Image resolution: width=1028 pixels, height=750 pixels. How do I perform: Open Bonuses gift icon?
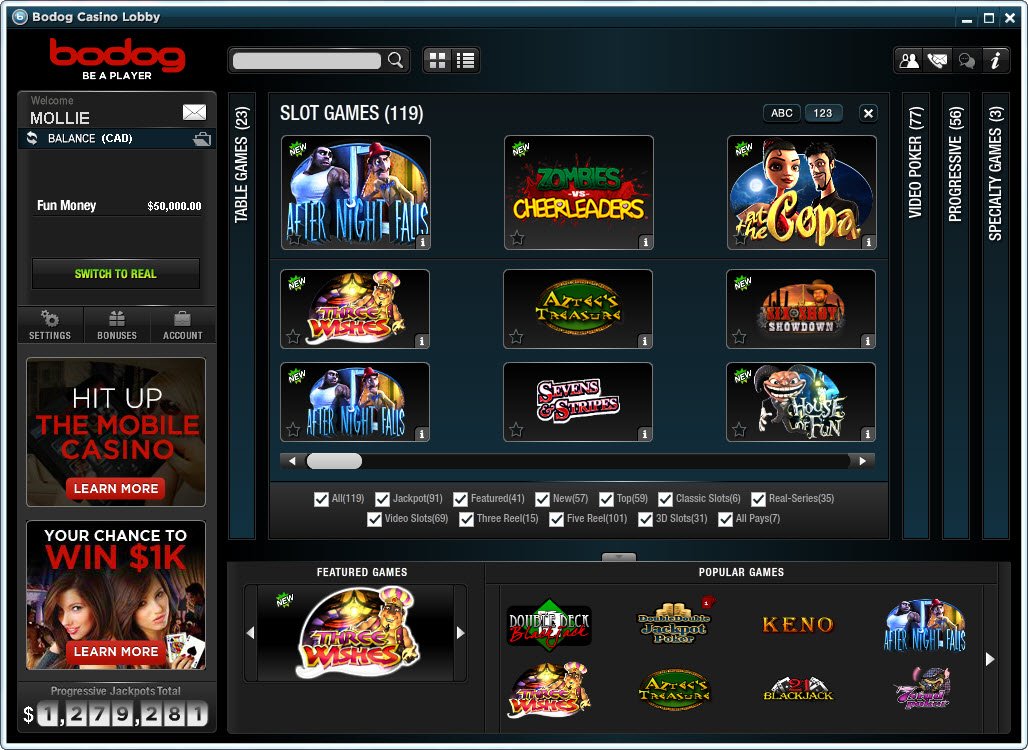pyautogui.click(x=117, y=325)
